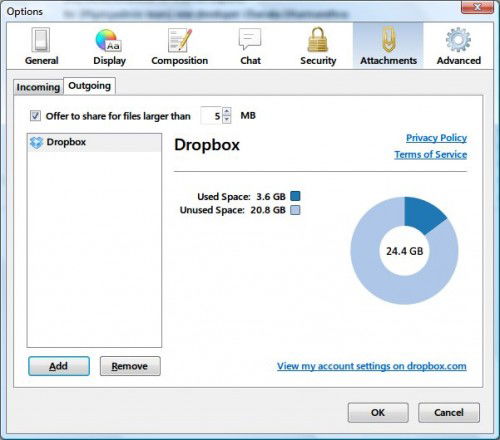
Task: Open the Display options with color wheel icon
Action: coord(109,40)
